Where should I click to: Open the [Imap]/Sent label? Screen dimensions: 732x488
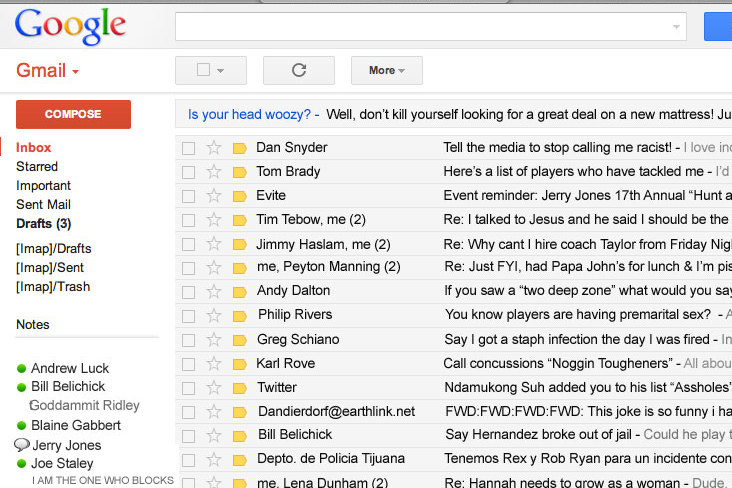[50, 268]
